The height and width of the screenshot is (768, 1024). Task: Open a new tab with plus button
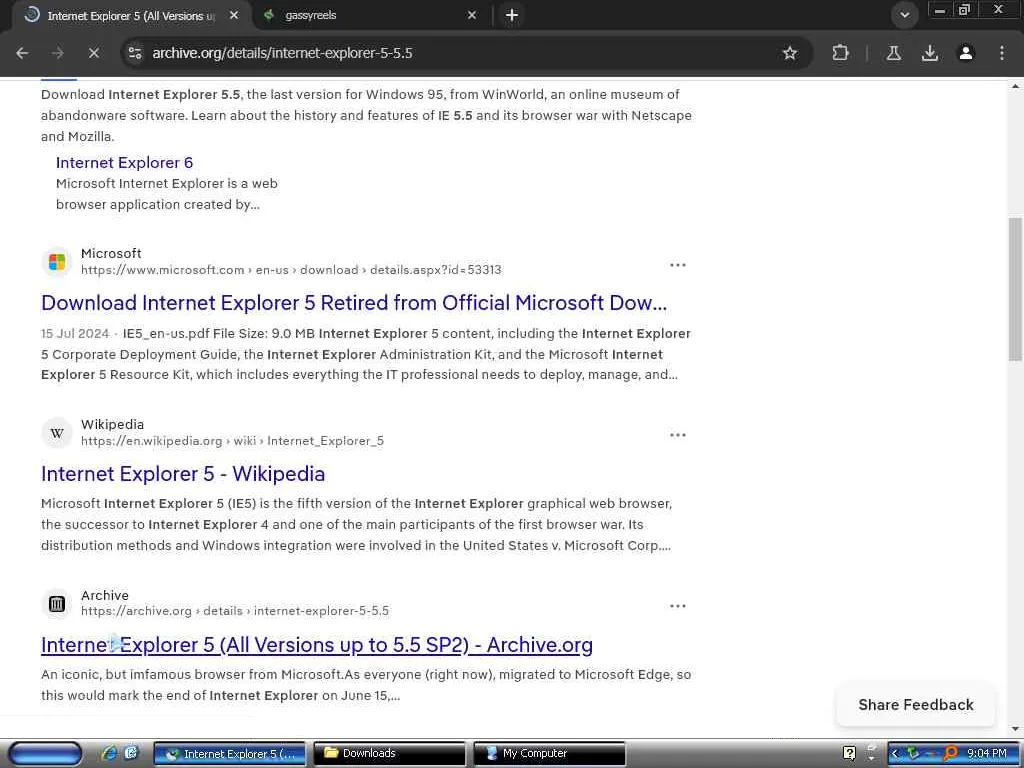tap(511, 15)
